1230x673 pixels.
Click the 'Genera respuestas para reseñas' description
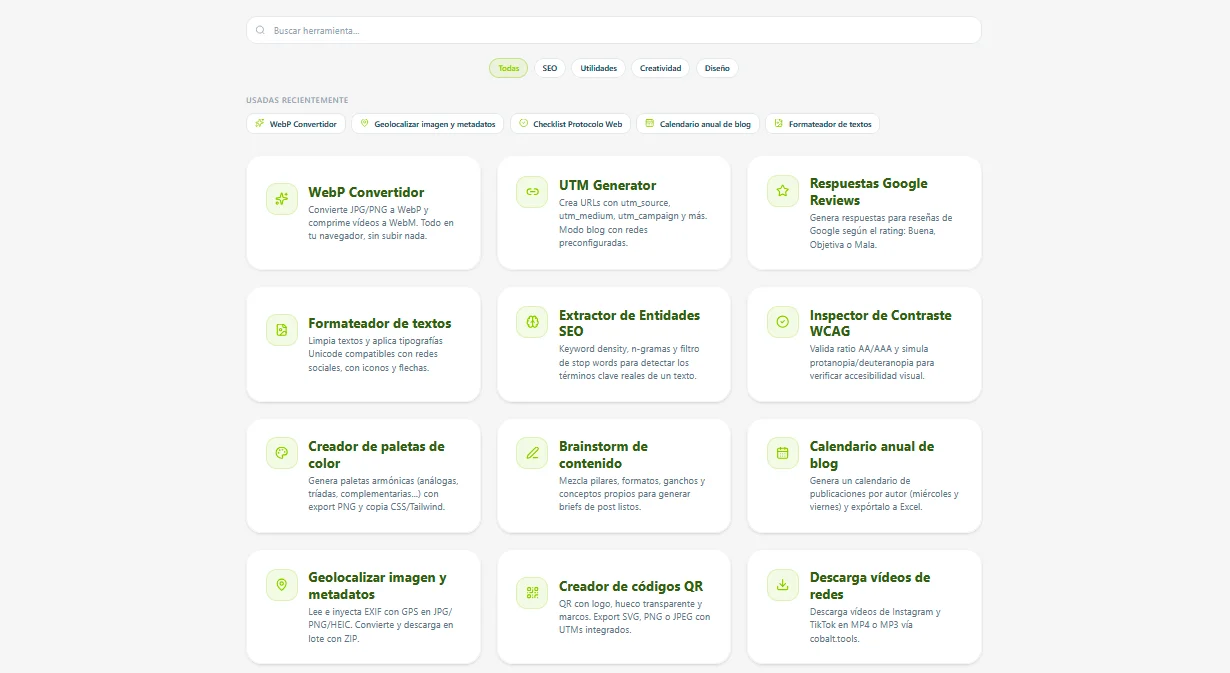(881, 231)
